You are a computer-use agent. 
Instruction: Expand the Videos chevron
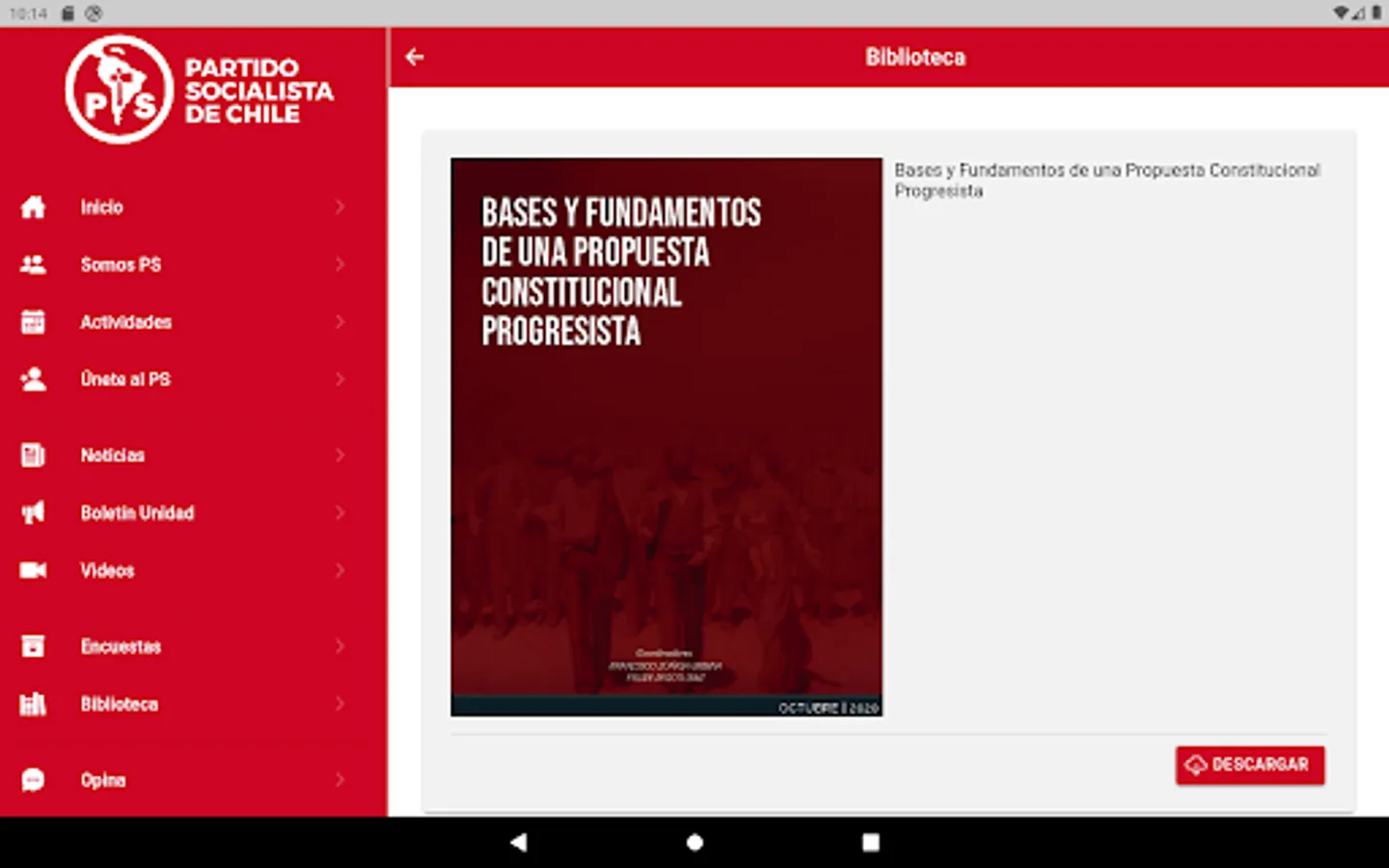tap(340, 570)
